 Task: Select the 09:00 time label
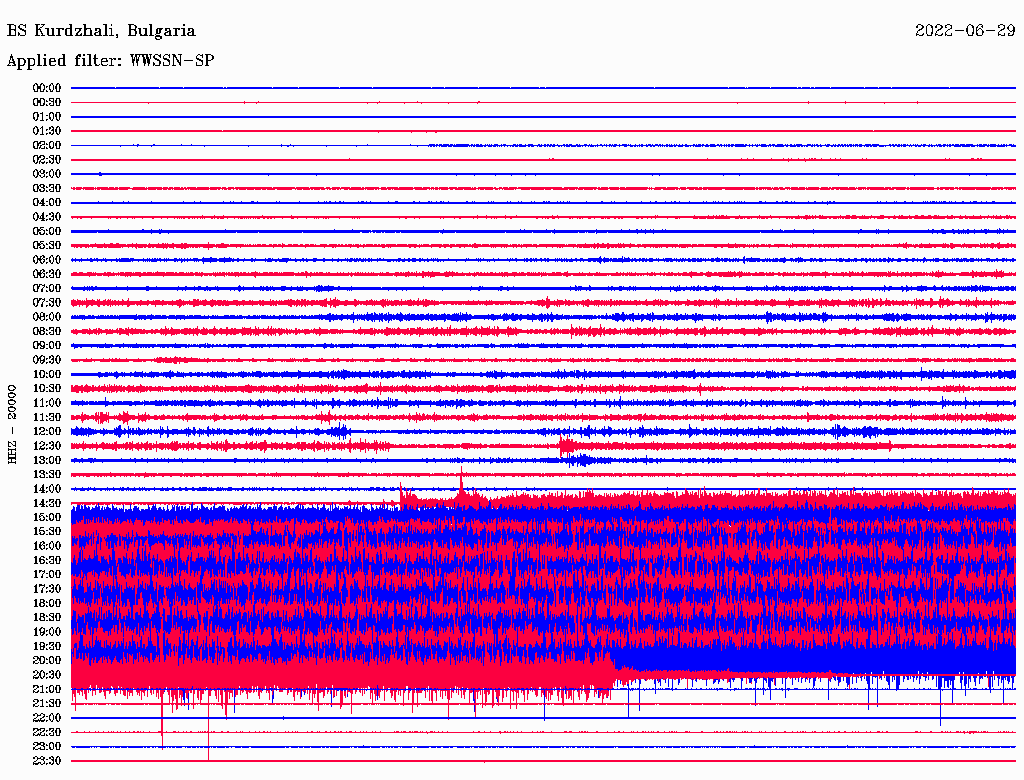click(47, 346)
